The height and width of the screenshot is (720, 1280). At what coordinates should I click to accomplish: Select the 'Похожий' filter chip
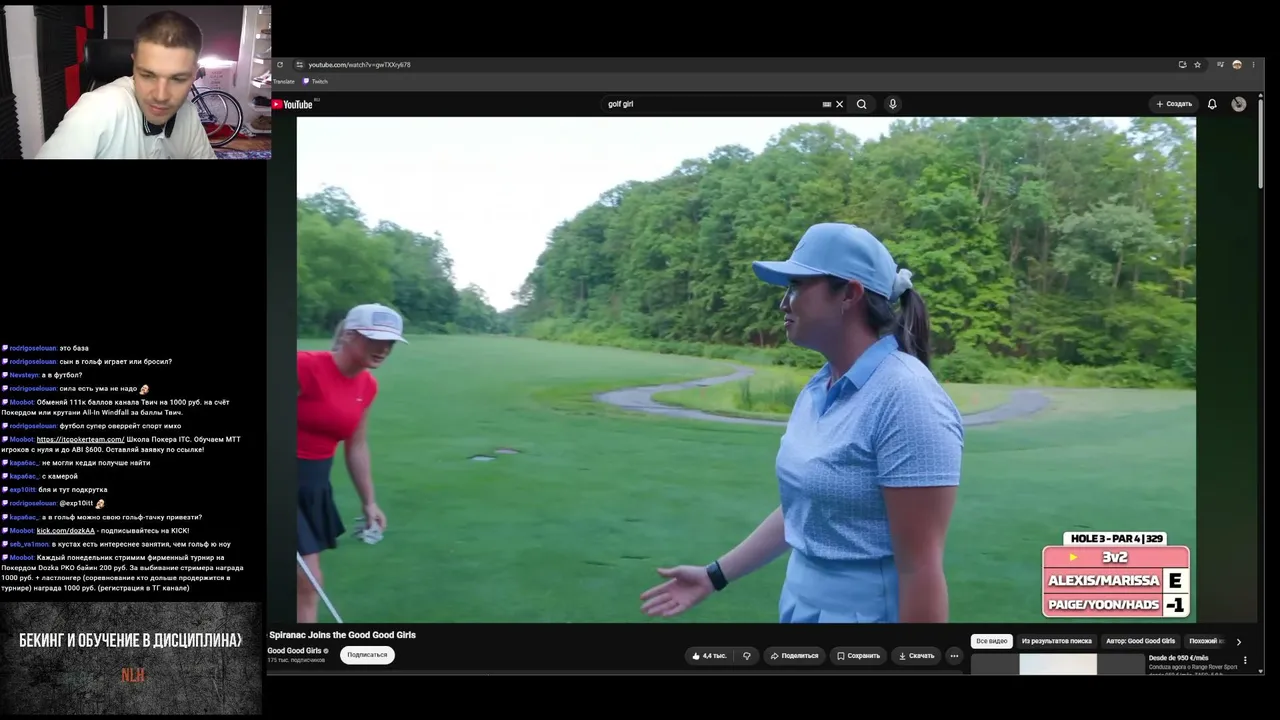[x=1205, y=641]
